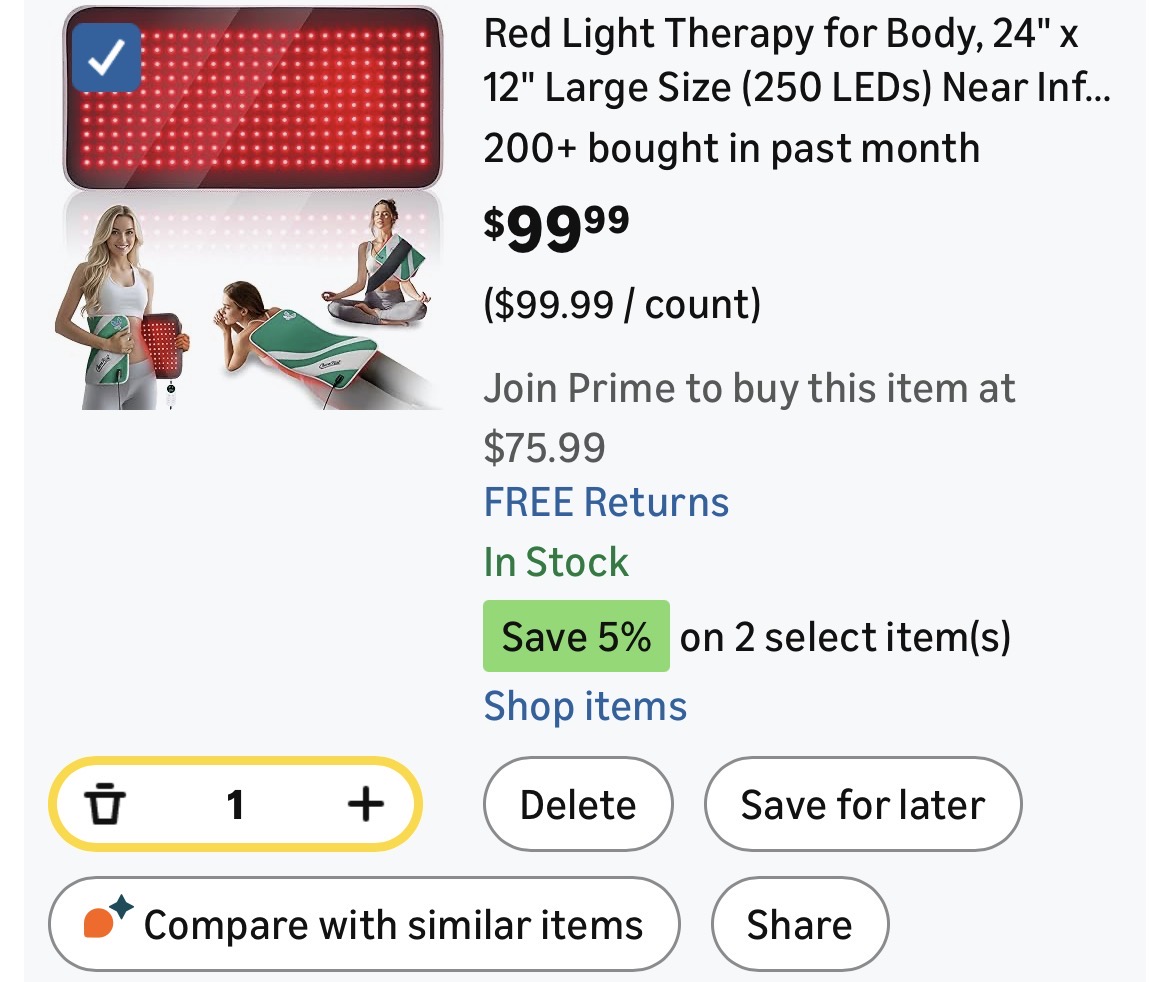The image size is (1170, 982).
Task: Click the "on 2 select item(s)" text
Action: point(845,637)
